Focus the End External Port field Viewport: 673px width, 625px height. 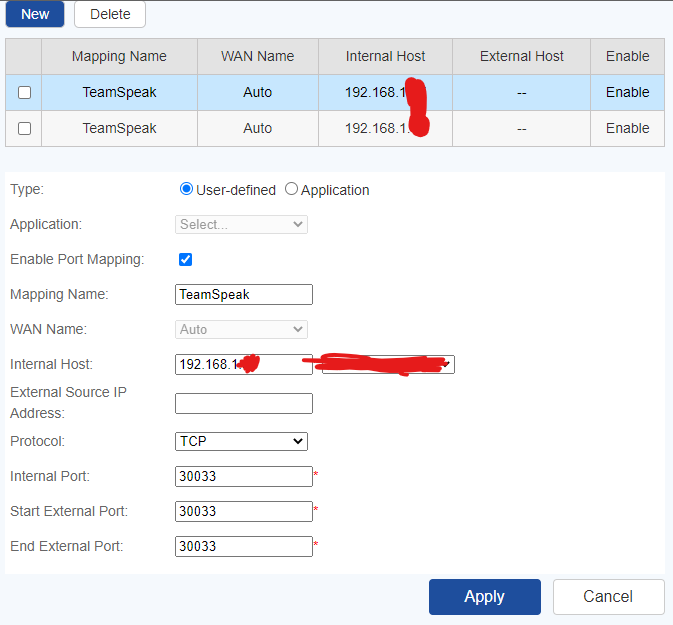click(244, 546)
